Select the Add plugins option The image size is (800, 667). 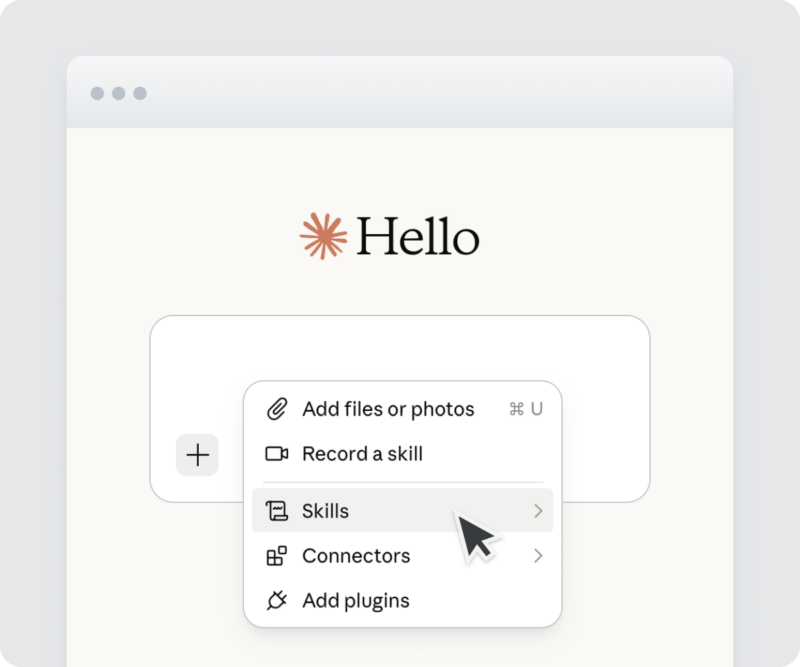tap(403, 600)
